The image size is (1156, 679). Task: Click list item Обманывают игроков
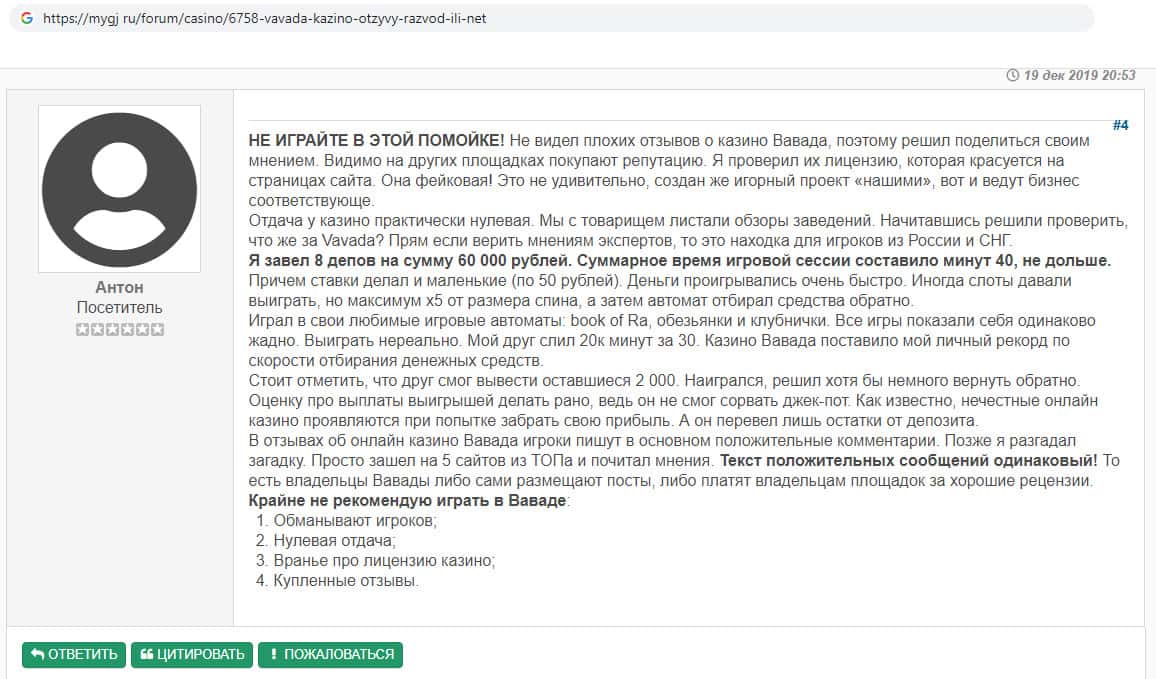[355, 520]
